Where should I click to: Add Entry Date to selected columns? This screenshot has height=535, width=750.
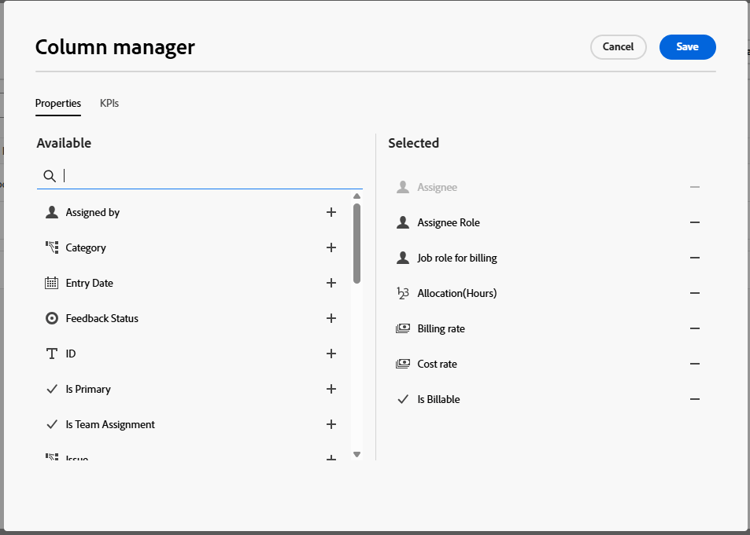[331, 283]
